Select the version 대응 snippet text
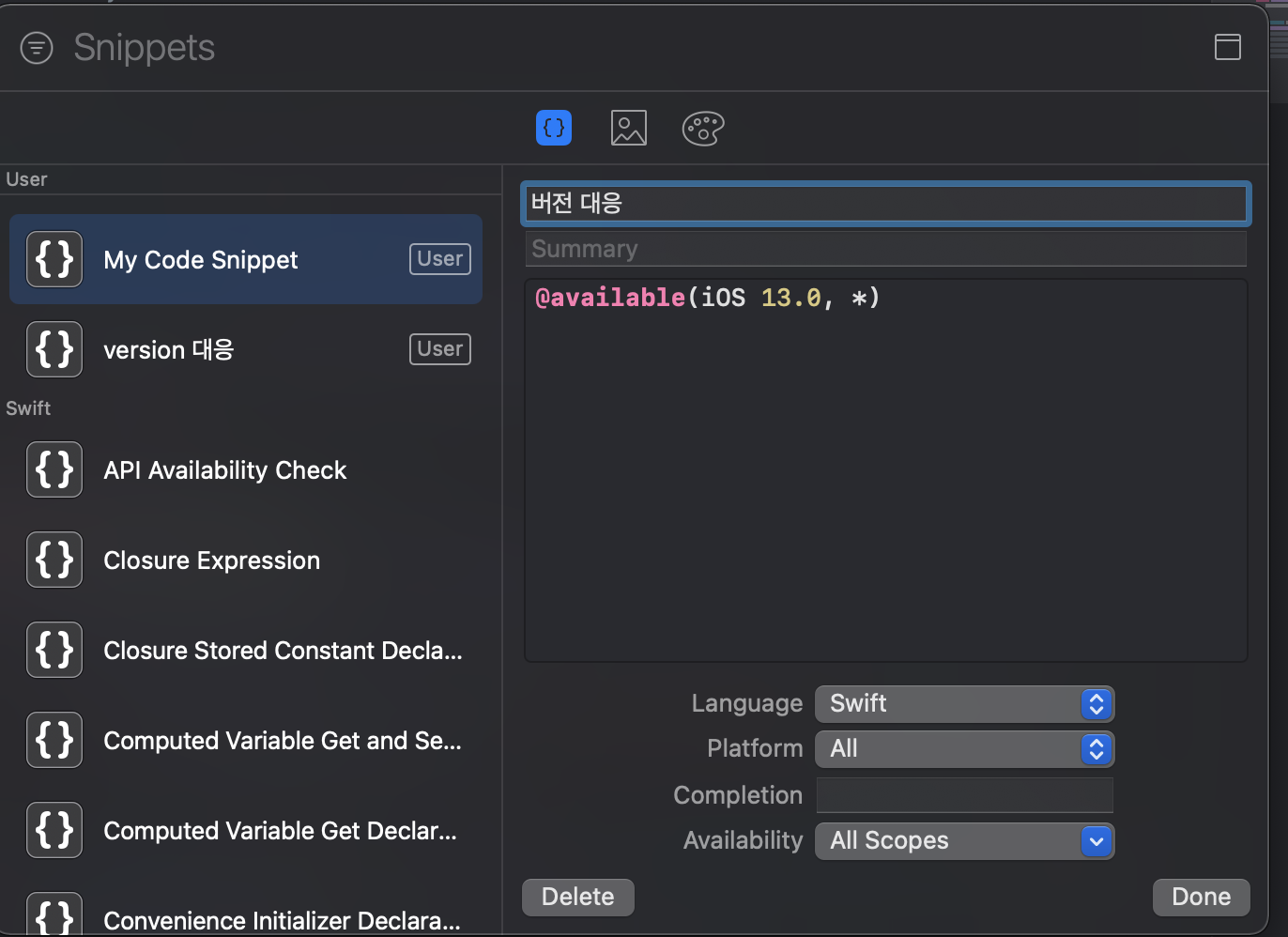 (169, 350)
